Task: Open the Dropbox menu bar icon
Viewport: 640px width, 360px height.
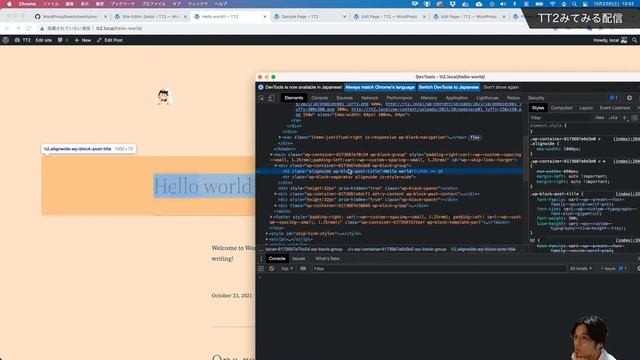Action: pyautogui.click(x=453, y=4)
